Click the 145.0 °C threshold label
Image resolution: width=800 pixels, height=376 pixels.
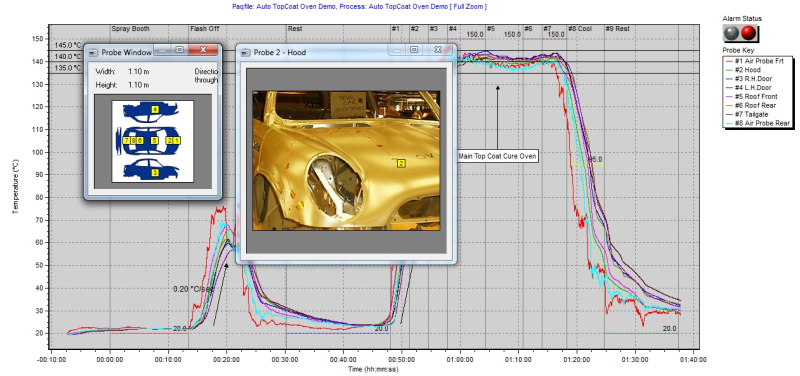coord(68,45)
